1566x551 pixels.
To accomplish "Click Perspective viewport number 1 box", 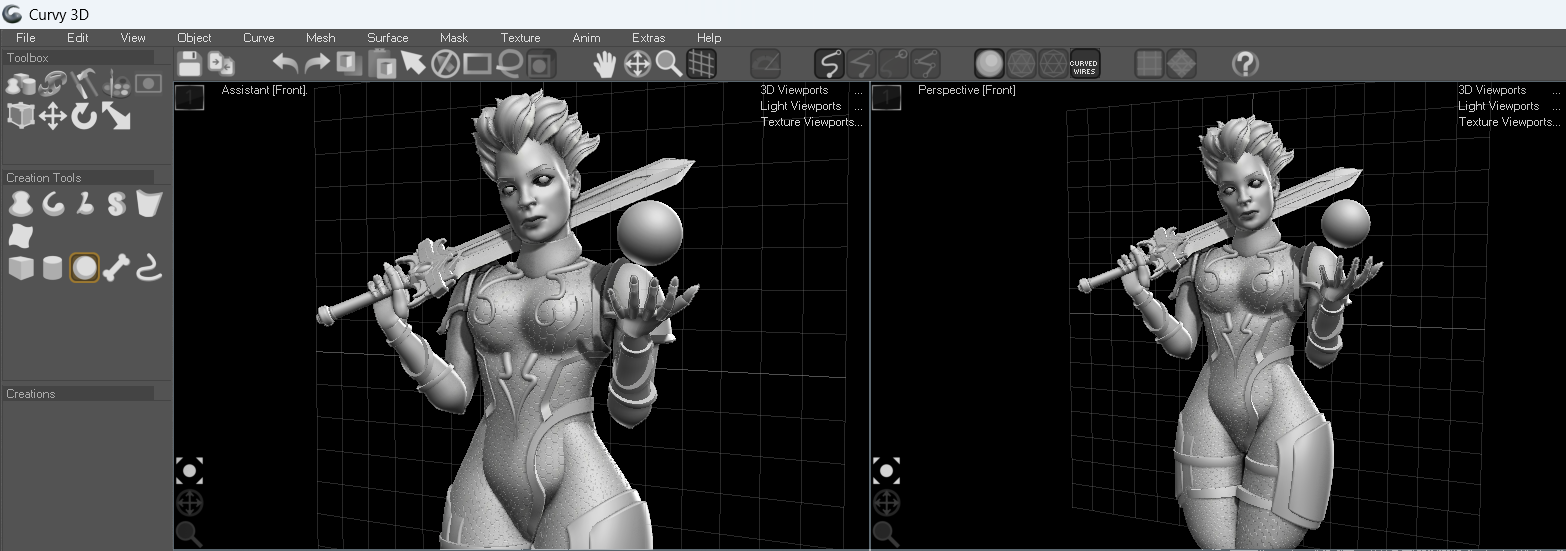I will [887, 97].
